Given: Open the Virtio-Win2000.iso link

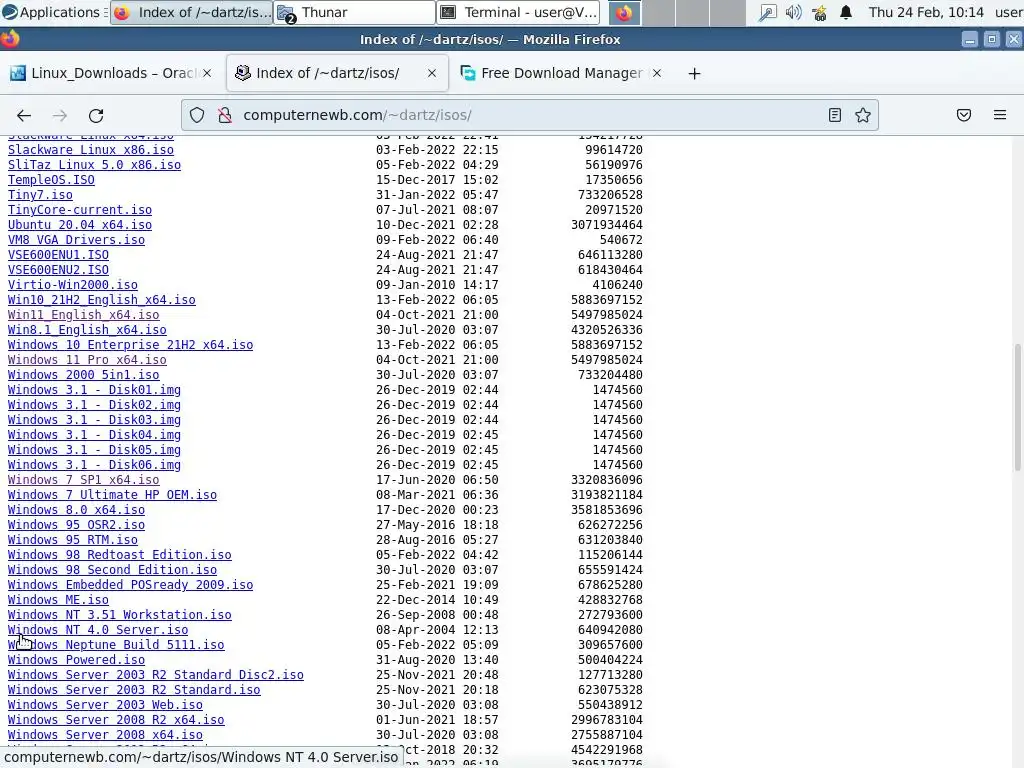Looking at the screenshot, I should pos(72,285).
